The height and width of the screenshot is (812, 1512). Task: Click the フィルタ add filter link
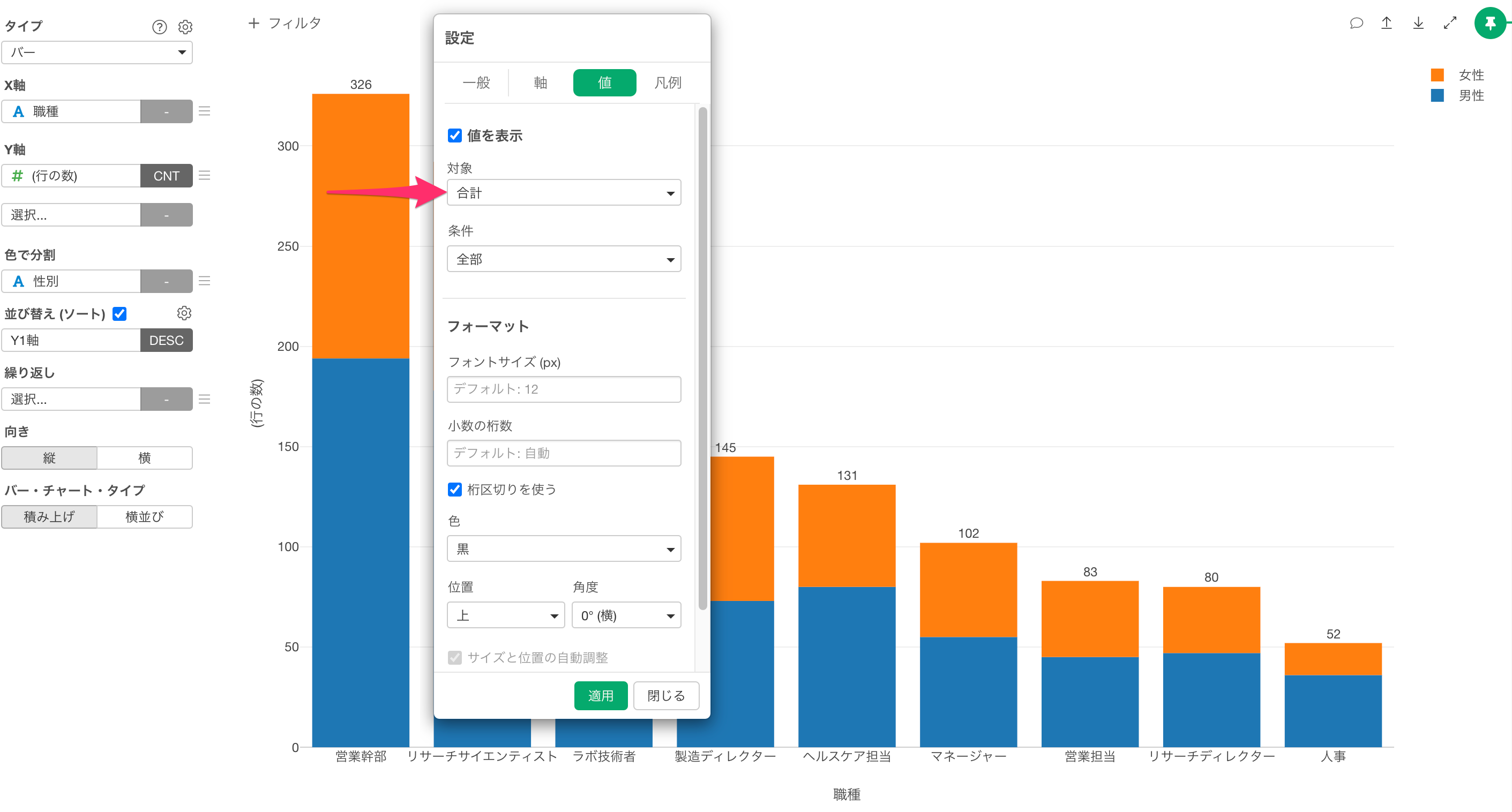[295, 23]
